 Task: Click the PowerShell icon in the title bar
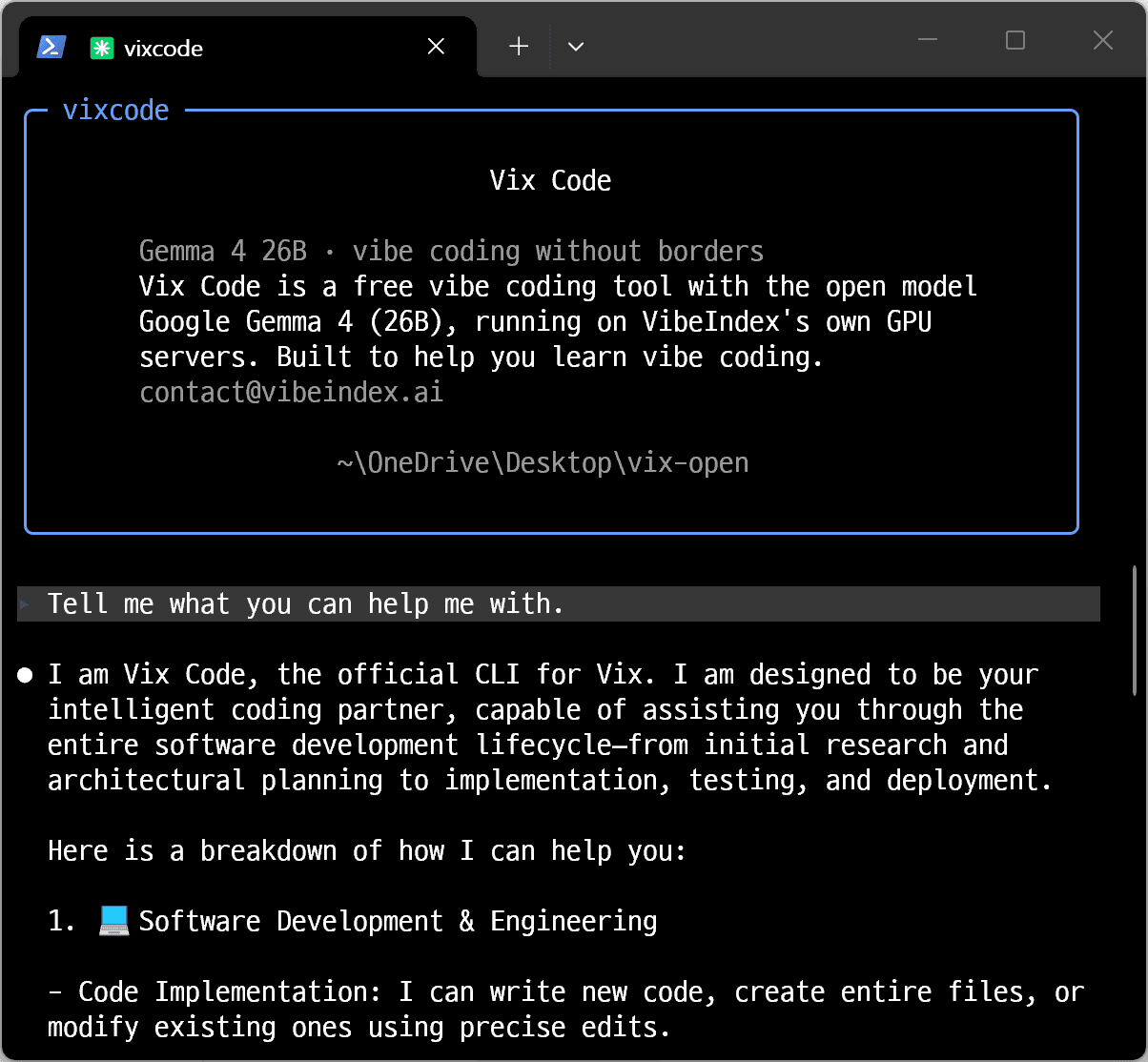51,46
